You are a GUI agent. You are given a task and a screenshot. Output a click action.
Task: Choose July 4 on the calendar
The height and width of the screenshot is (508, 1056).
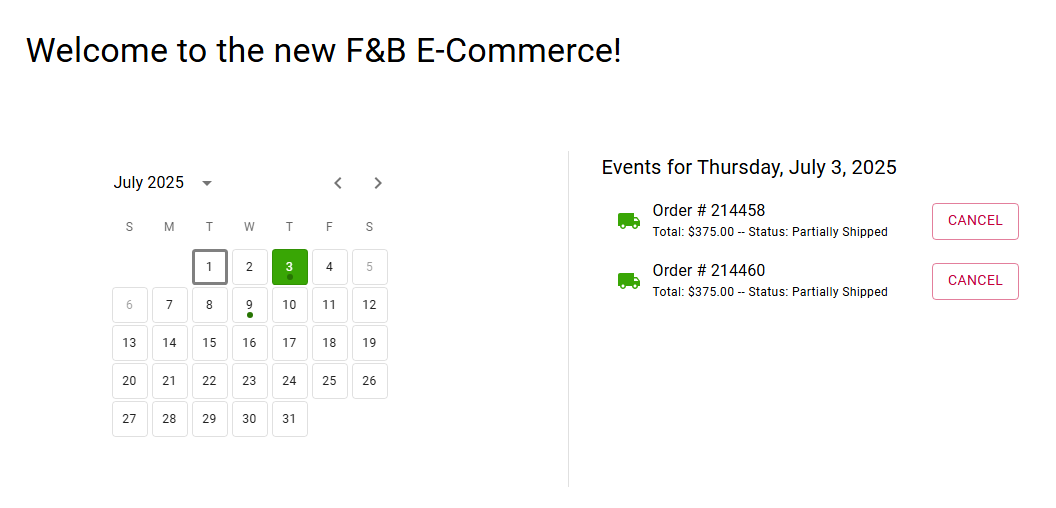[x=329, y=267]
